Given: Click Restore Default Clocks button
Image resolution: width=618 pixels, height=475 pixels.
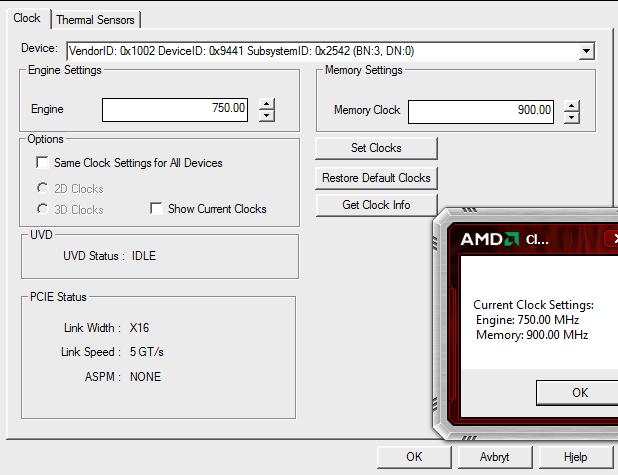Looking at the screenshot, I should 376,178.
